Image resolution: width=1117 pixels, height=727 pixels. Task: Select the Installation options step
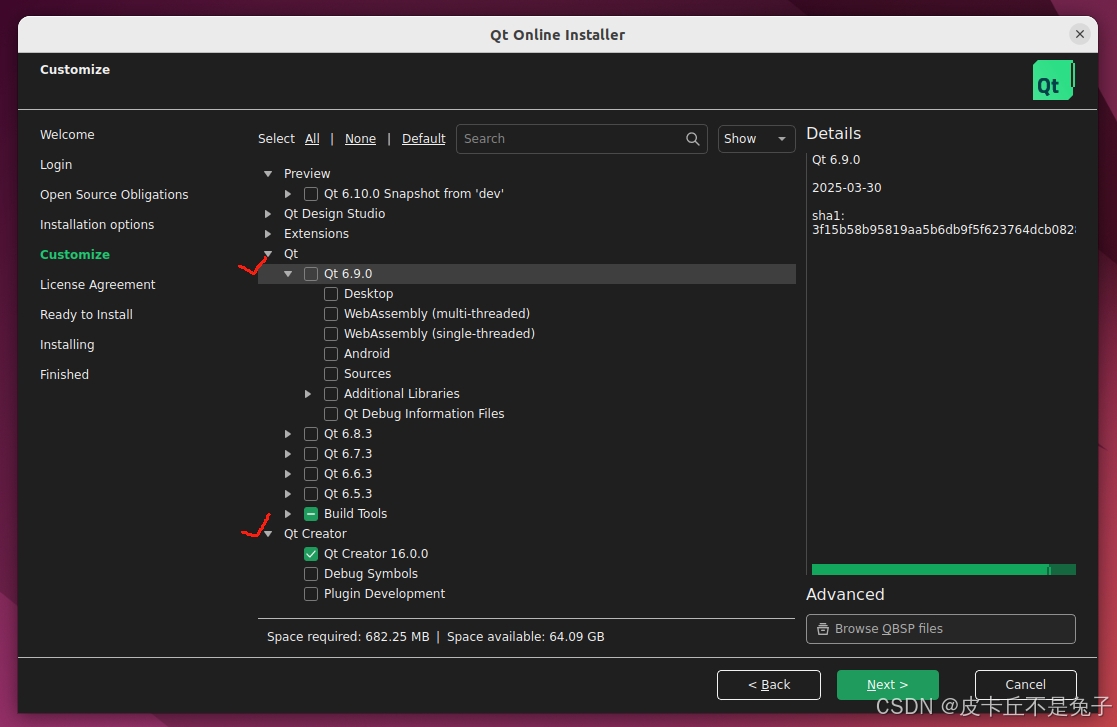pyautogui.click(x=97, y=224)
